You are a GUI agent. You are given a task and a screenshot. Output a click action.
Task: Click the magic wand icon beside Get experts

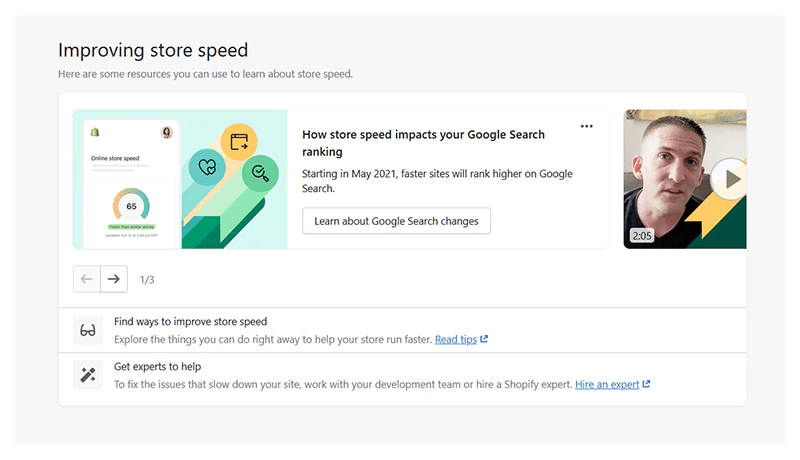tap(88, 375)
